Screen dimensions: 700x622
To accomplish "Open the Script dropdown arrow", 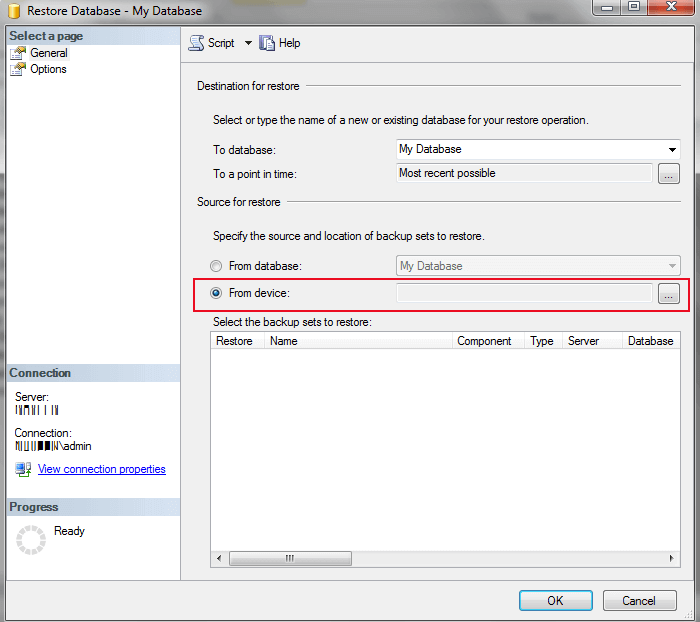I will click(248, 43).
